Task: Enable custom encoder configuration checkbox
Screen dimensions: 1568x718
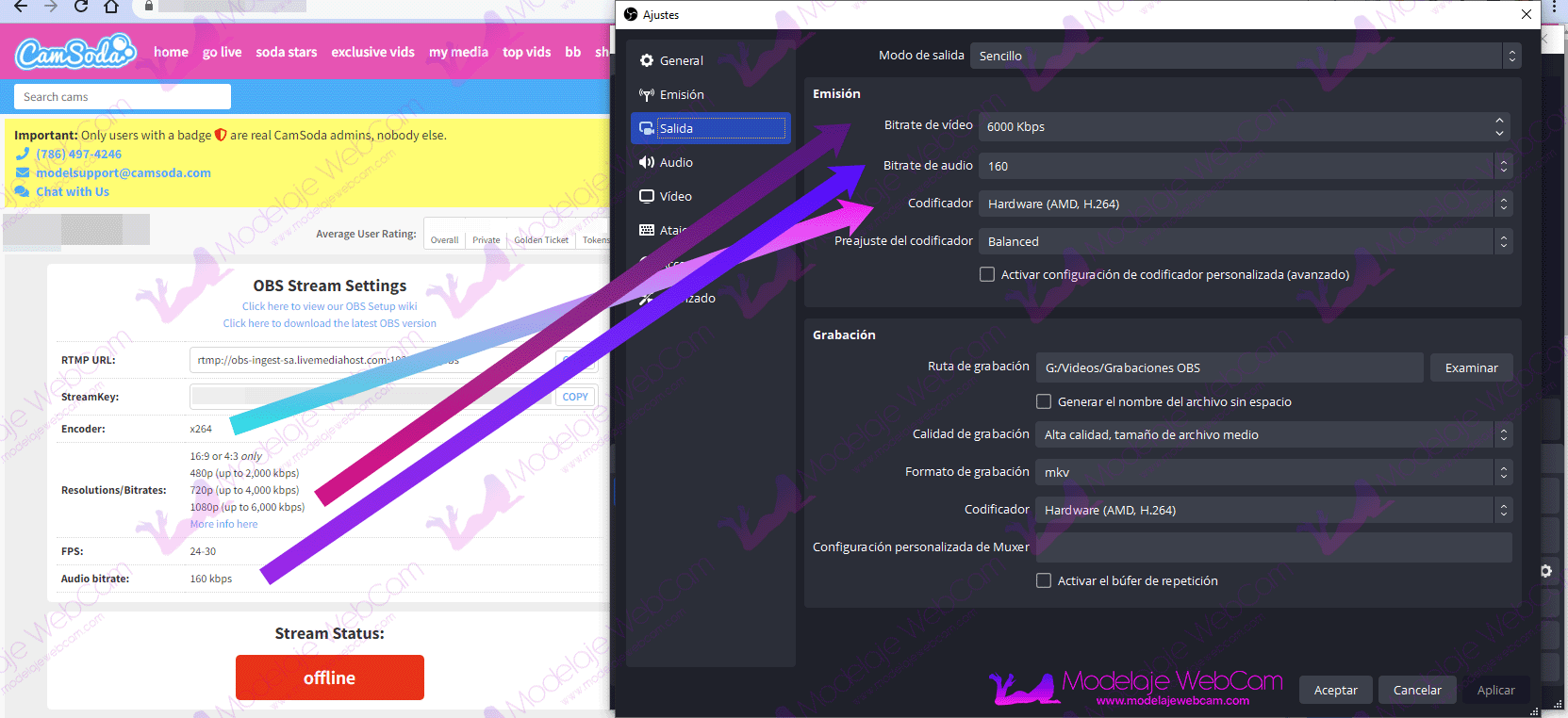Action: [x=987, y=274]
